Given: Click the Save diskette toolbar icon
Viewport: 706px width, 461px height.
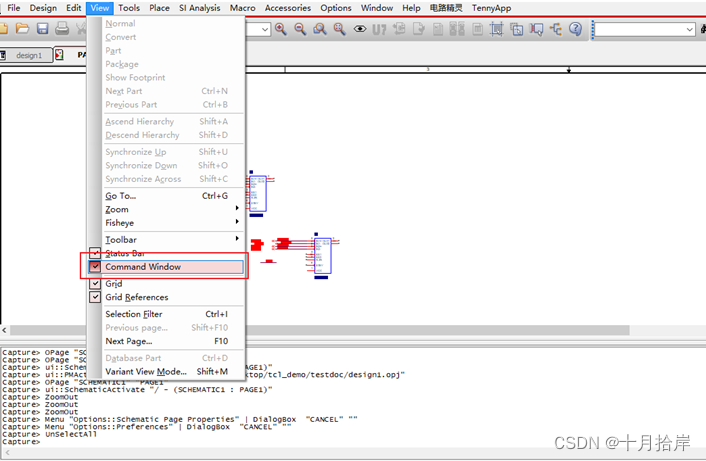Looking at the screenshot, I should (42, 29).
